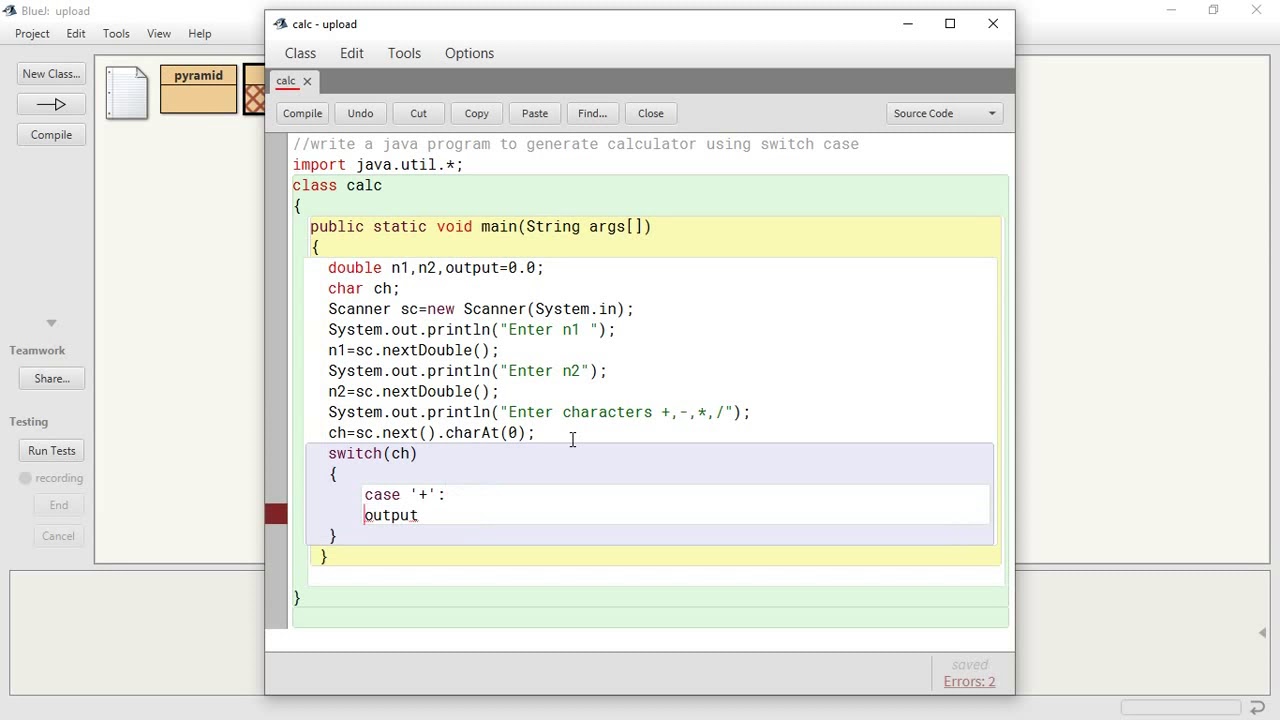Click the 'output' text in code
1280x720 pixels.
tap(391, 516)
